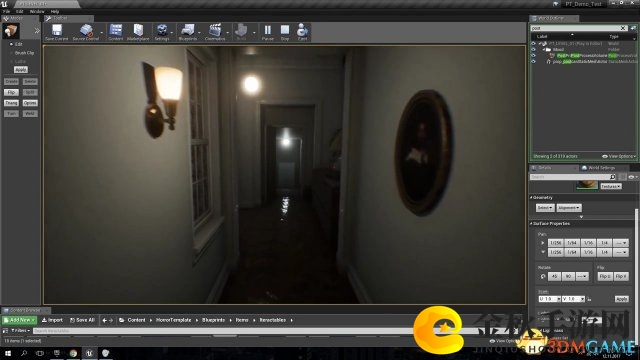Stop the play-in-editor session

click(x=285, y=32)
